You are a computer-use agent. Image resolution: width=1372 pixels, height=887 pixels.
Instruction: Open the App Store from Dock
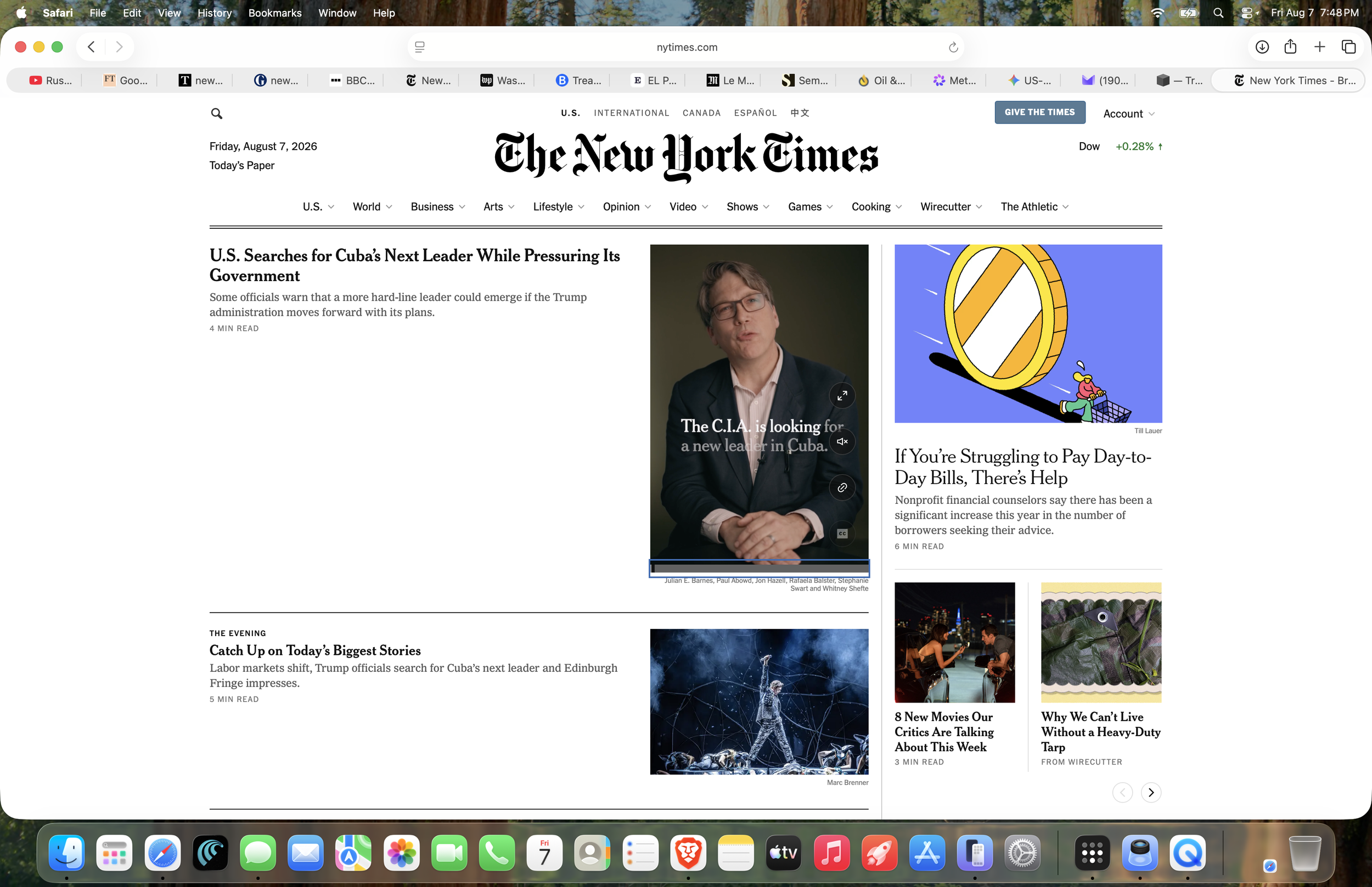[x=927, y=853]
